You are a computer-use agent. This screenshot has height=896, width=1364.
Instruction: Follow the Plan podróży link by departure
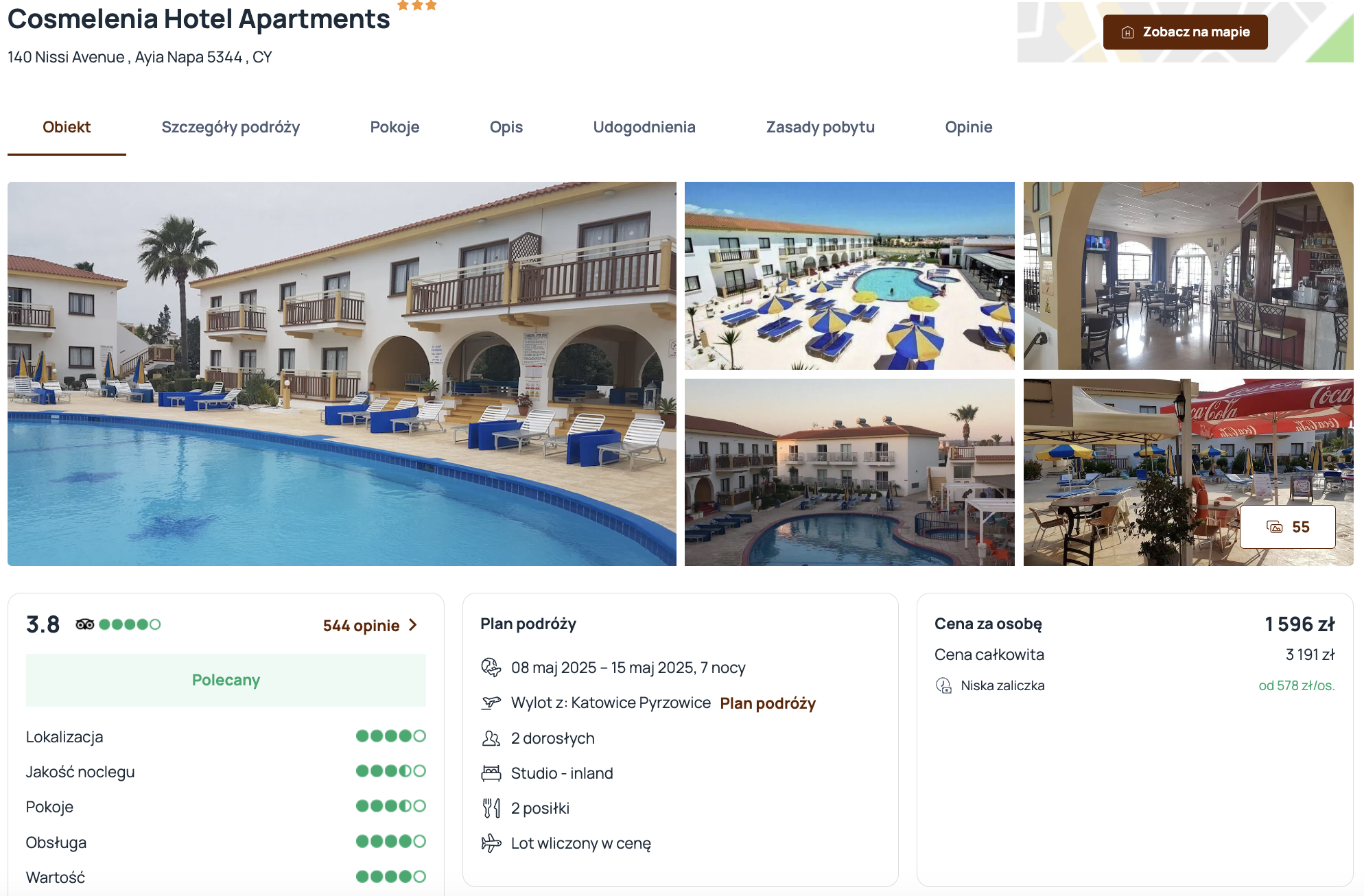[x=768, y=703]
